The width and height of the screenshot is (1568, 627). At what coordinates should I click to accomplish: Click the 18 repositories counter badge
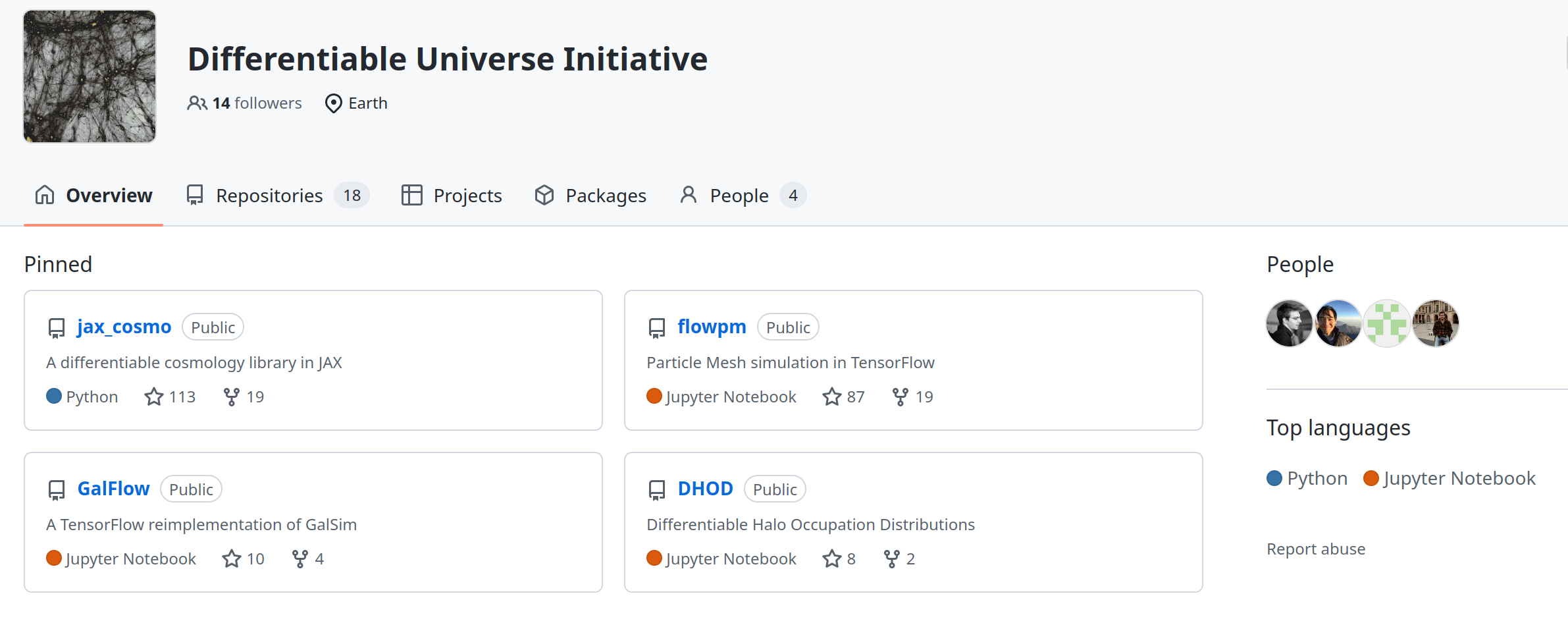(352, 196)
